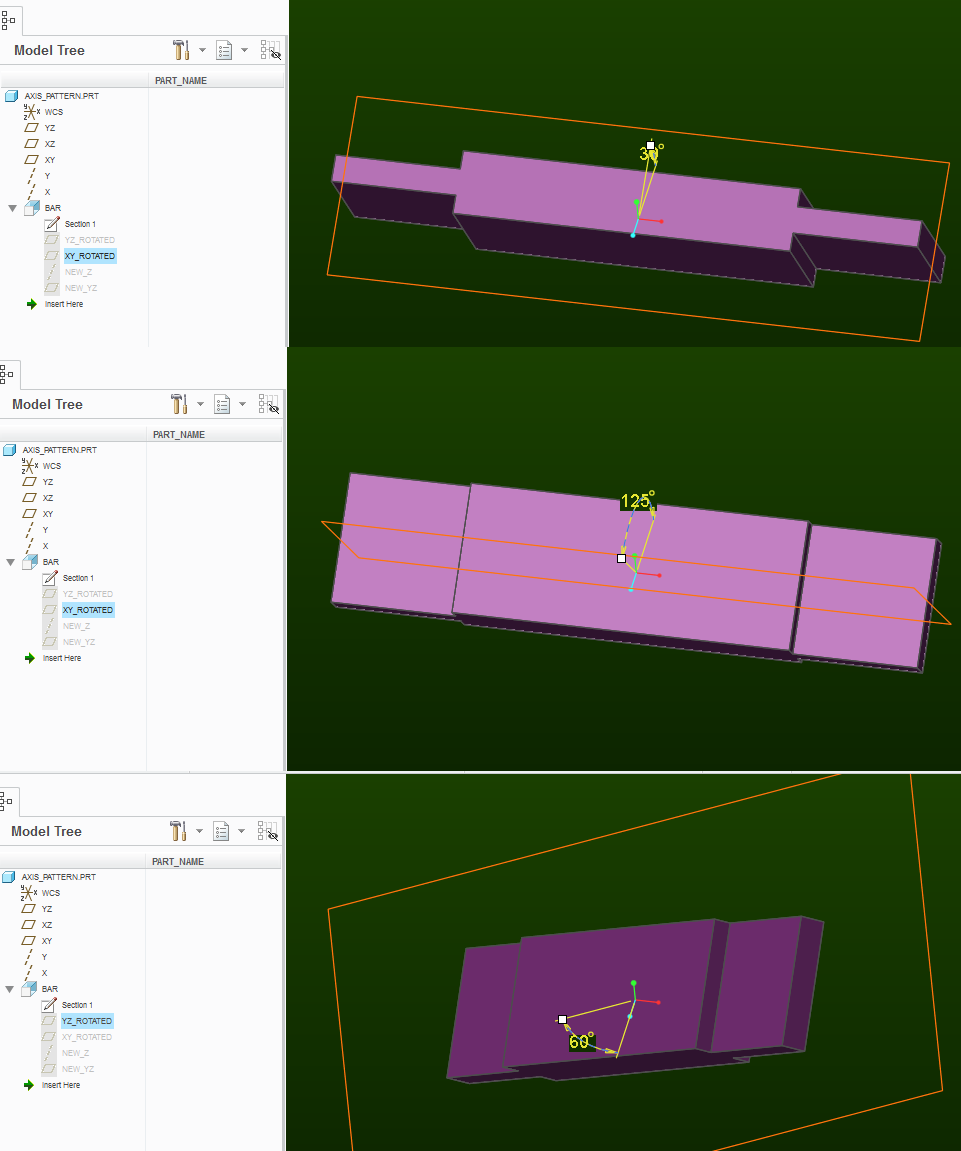Click white square drag handle near the 30° label
Image resolution: width=961 pixels, height=1151 pixels.
tap(650, 145)
